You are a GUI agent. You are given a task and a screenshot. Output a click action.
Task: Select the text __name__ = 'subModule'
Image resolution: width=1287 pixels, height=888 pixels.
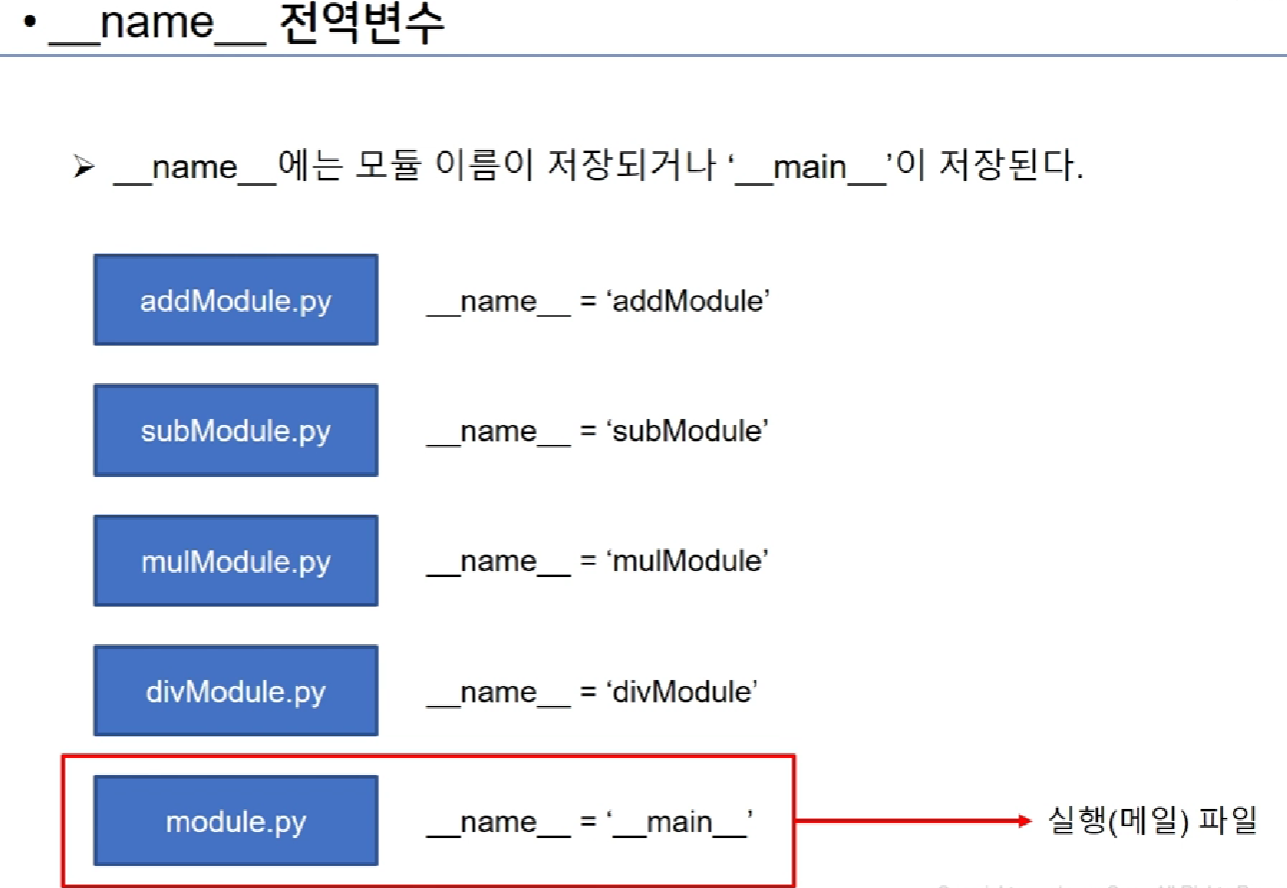tap(597, 432)
